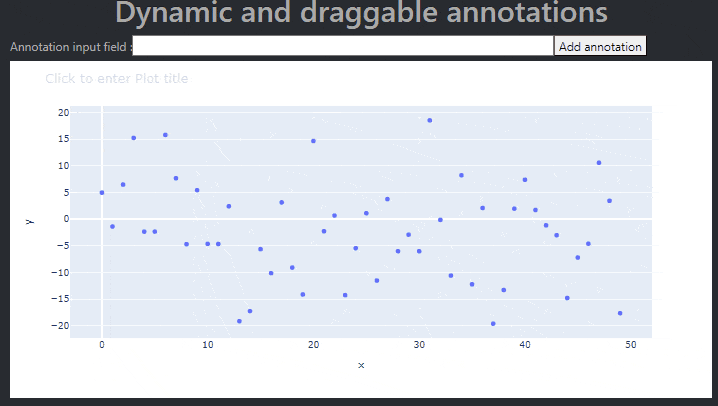This screenshot has width=718, height=406.
Task: Select the data point at x=20 near y=15
Action: coord(313,141)
